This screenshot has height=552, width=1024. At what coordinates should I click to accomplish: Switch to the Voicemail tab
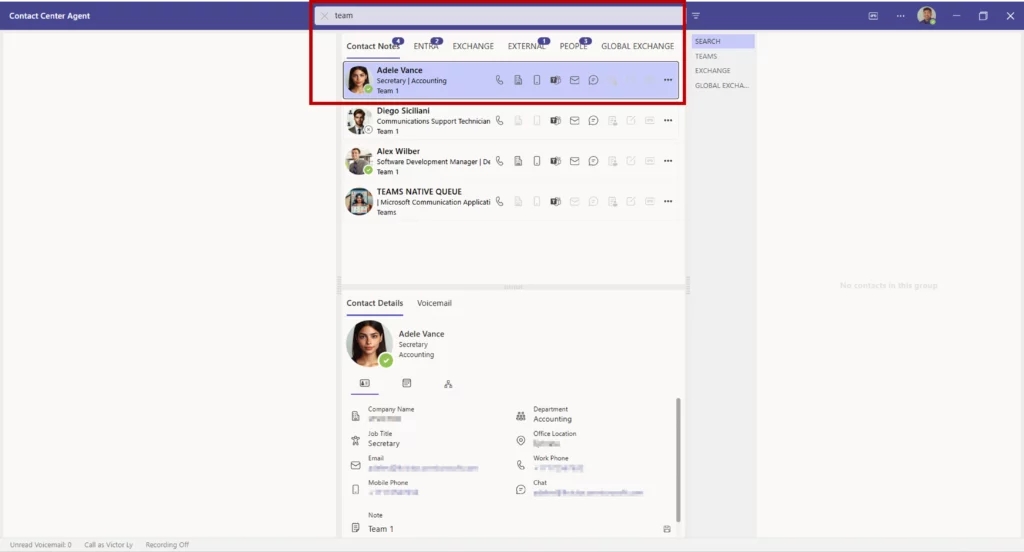pos(434,303)
